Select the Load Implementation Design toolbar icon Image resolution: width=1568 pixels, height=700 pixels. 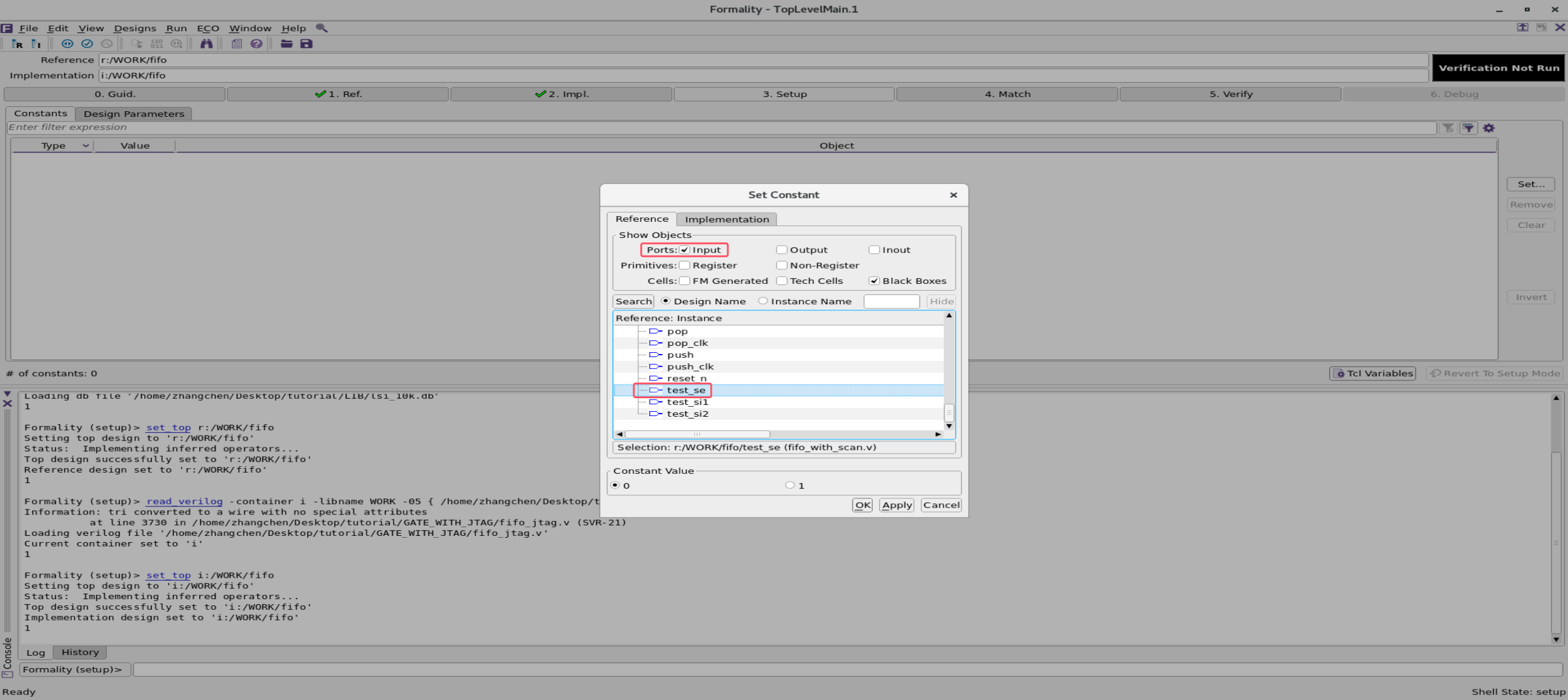36,44
